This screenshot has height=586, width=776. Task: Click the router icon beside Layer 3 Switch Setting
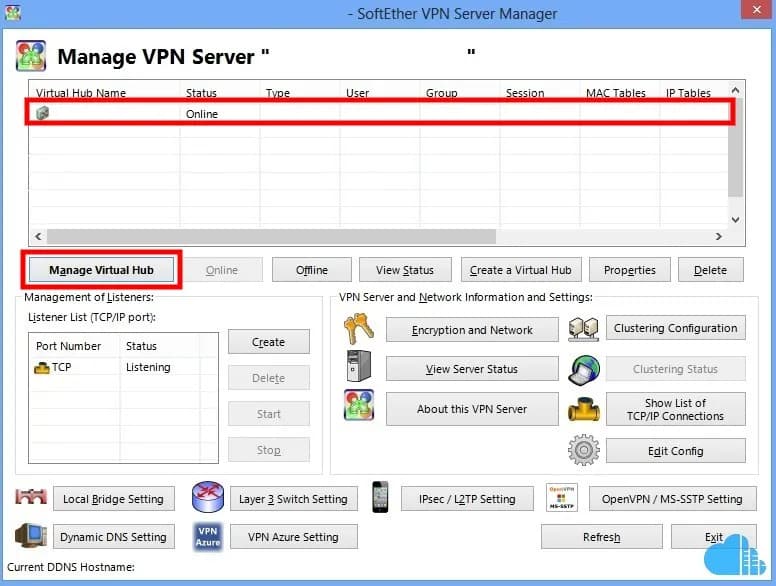[x=208, y=497]
